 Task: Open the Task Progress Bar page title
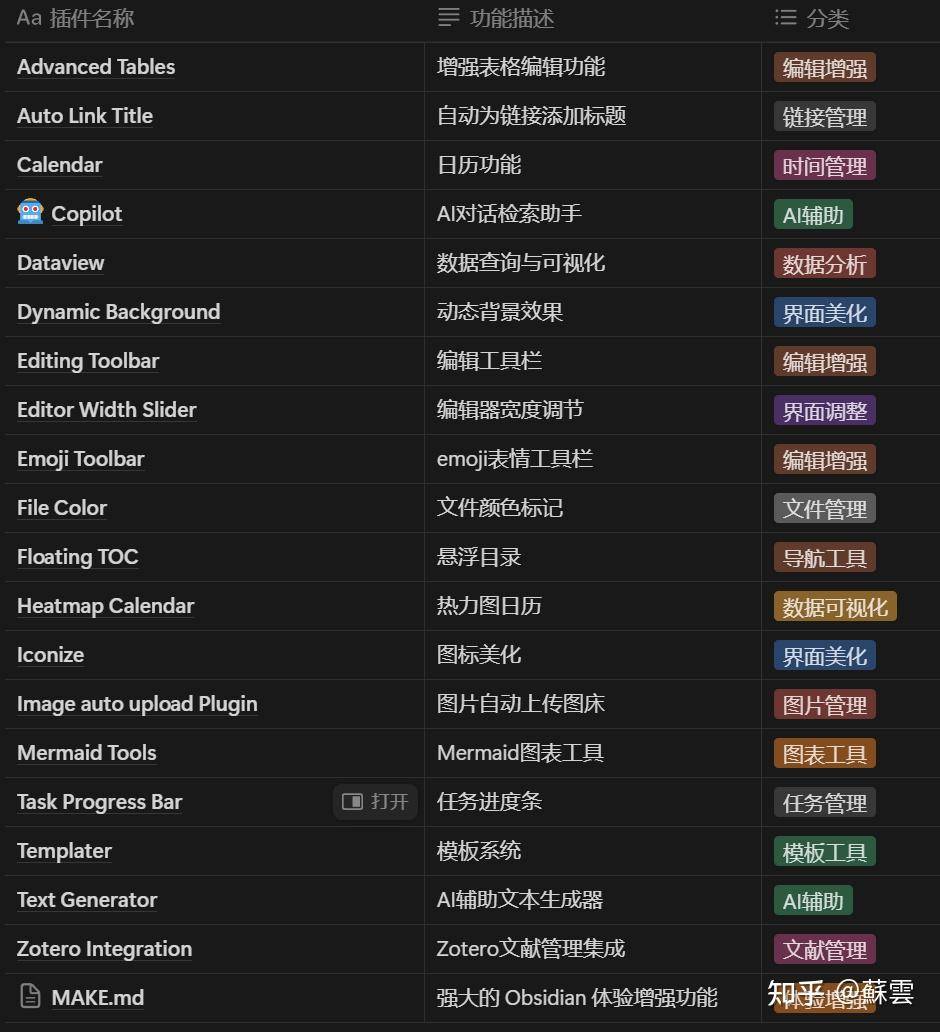click(x=99, y=802)
